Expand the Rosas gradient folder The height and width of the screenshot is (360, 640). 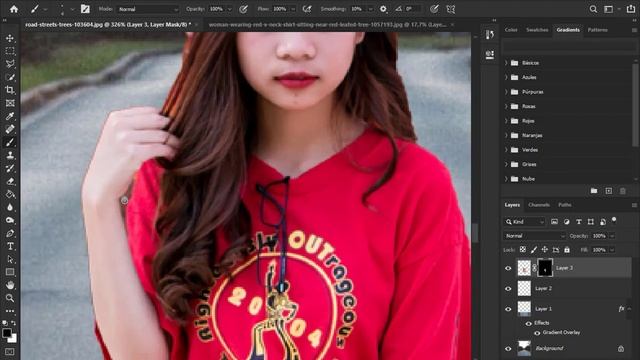click(x=506, y=106)
